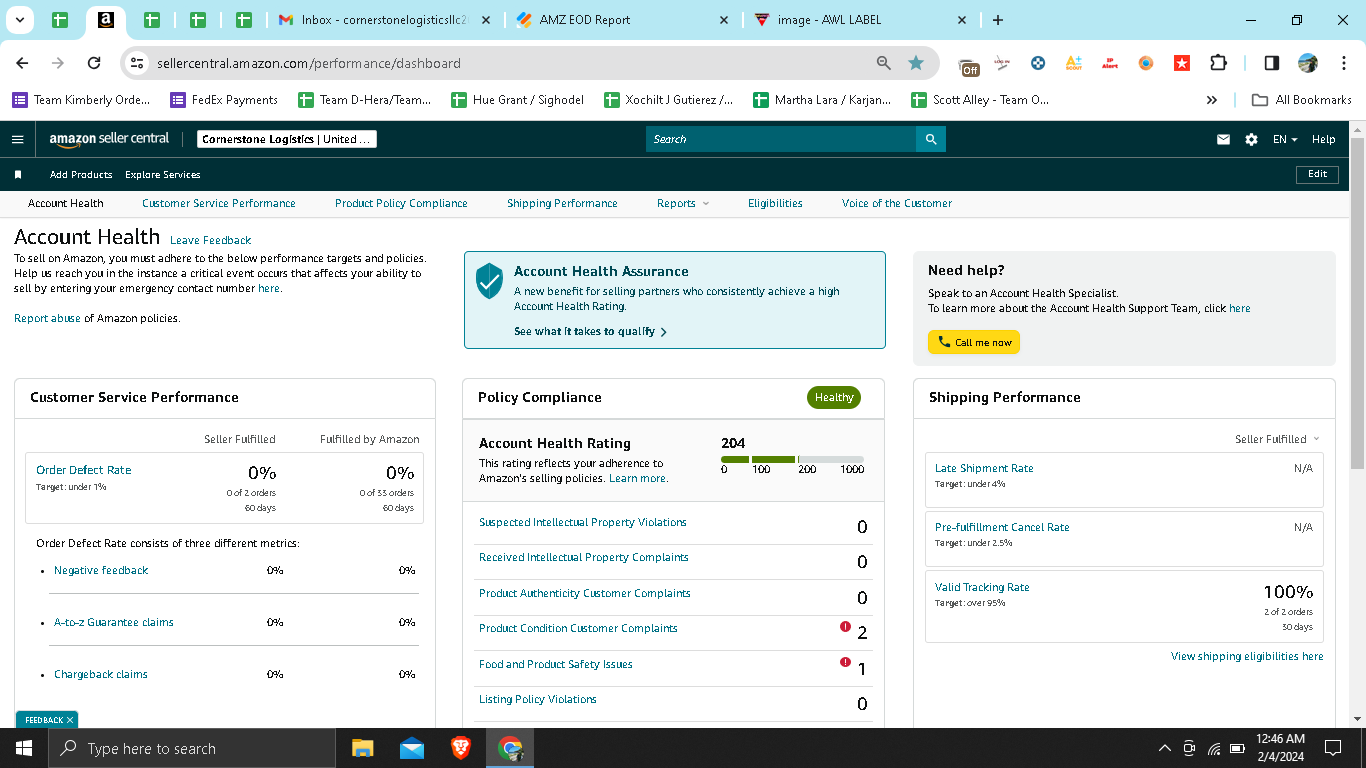The height and width of the screenshot is (768, 1366).
Task: Toggle the browser side panel
Action: coord(1272,63)
